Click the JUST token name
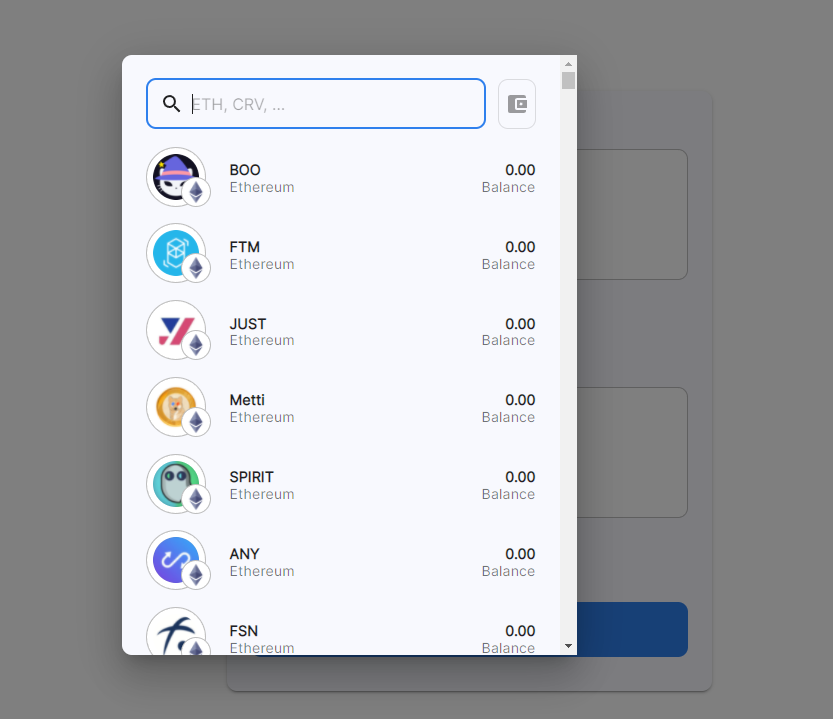 pyautogui.click(x=248, y=324)
